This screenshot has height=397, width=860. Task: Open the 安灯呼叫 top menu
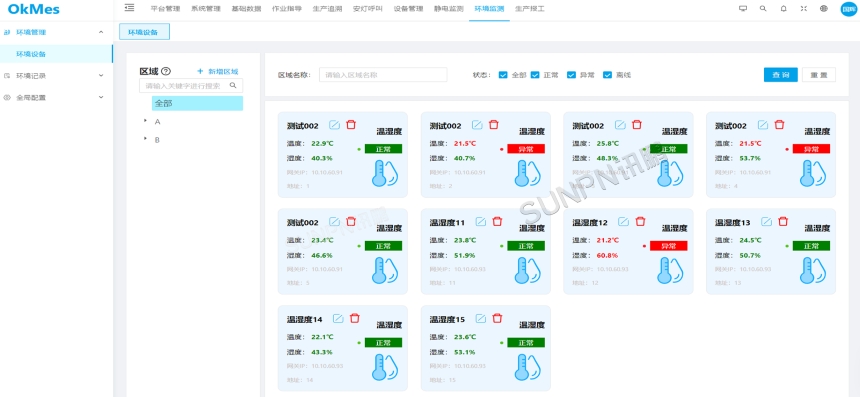[368, 9]
